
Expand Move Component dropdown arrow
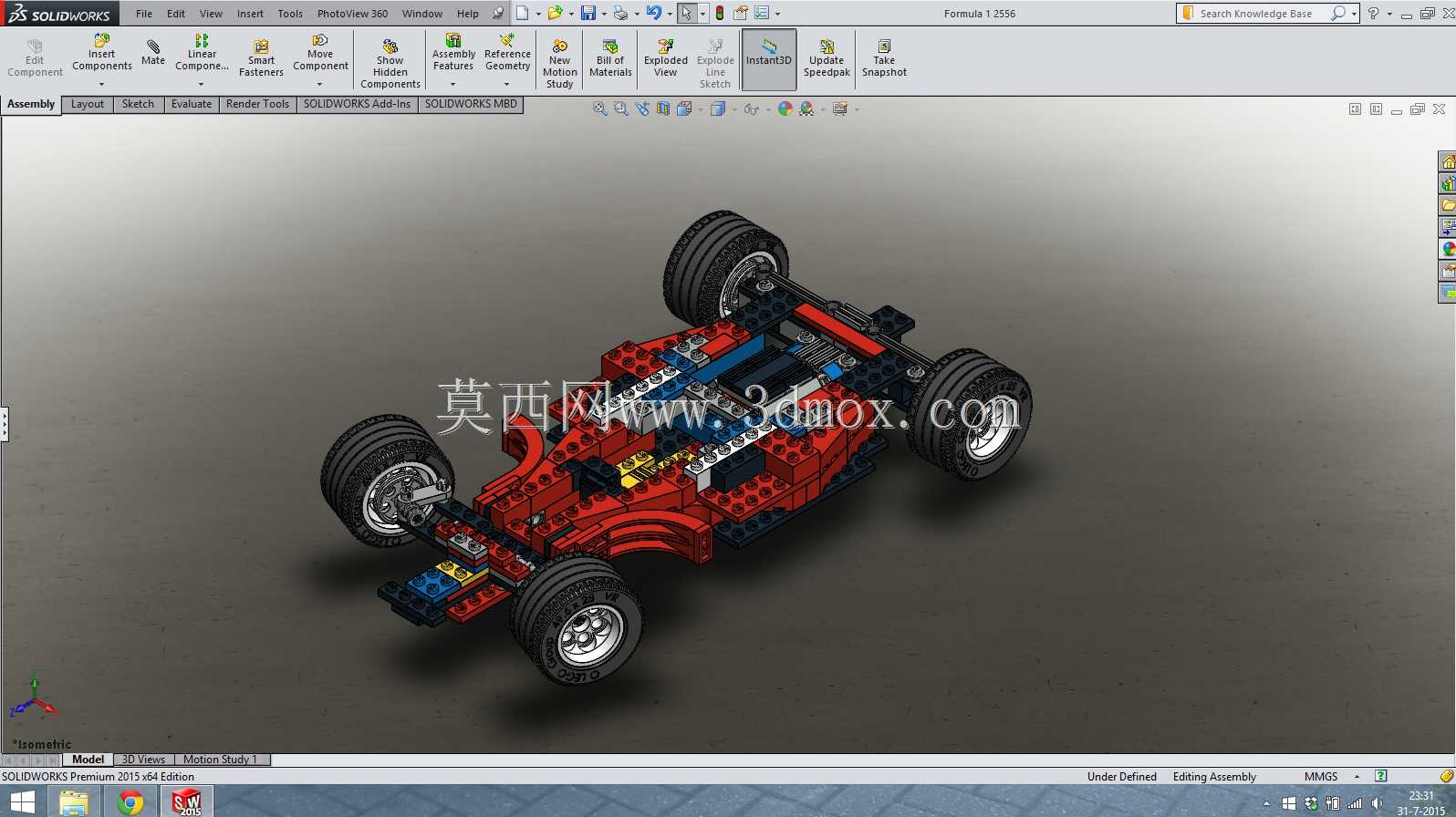pos(319,84)
